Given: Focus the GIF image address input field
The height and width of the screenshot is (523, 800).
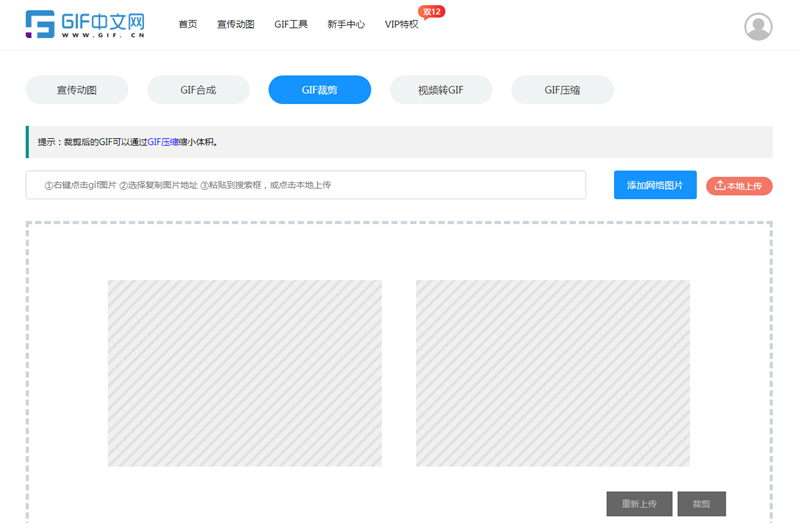Looking at the screenshot, I should coord(305,185).
